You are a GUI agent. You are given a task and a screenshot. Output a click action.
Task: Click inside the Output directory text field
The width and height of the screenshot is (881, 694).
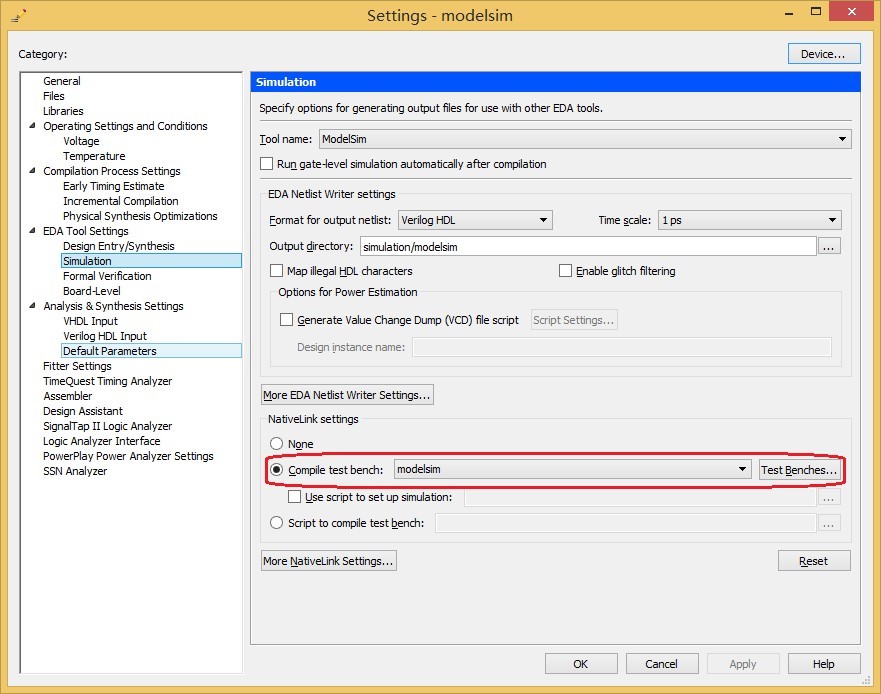pyautogui.click(x=588, y=246)
